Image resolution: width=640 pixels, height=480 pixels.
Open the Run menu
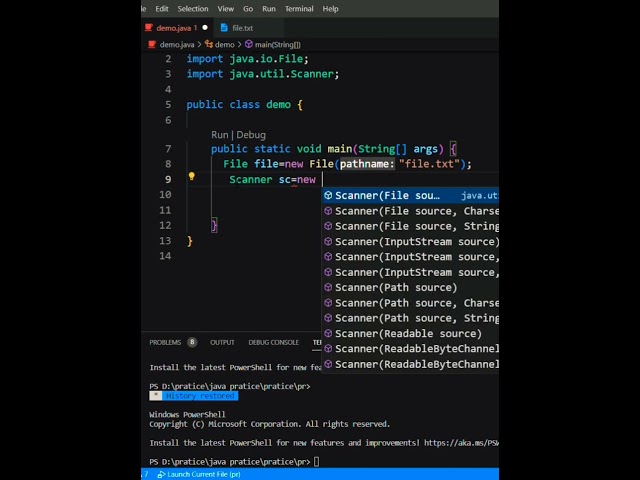click(x=269, y=9)
